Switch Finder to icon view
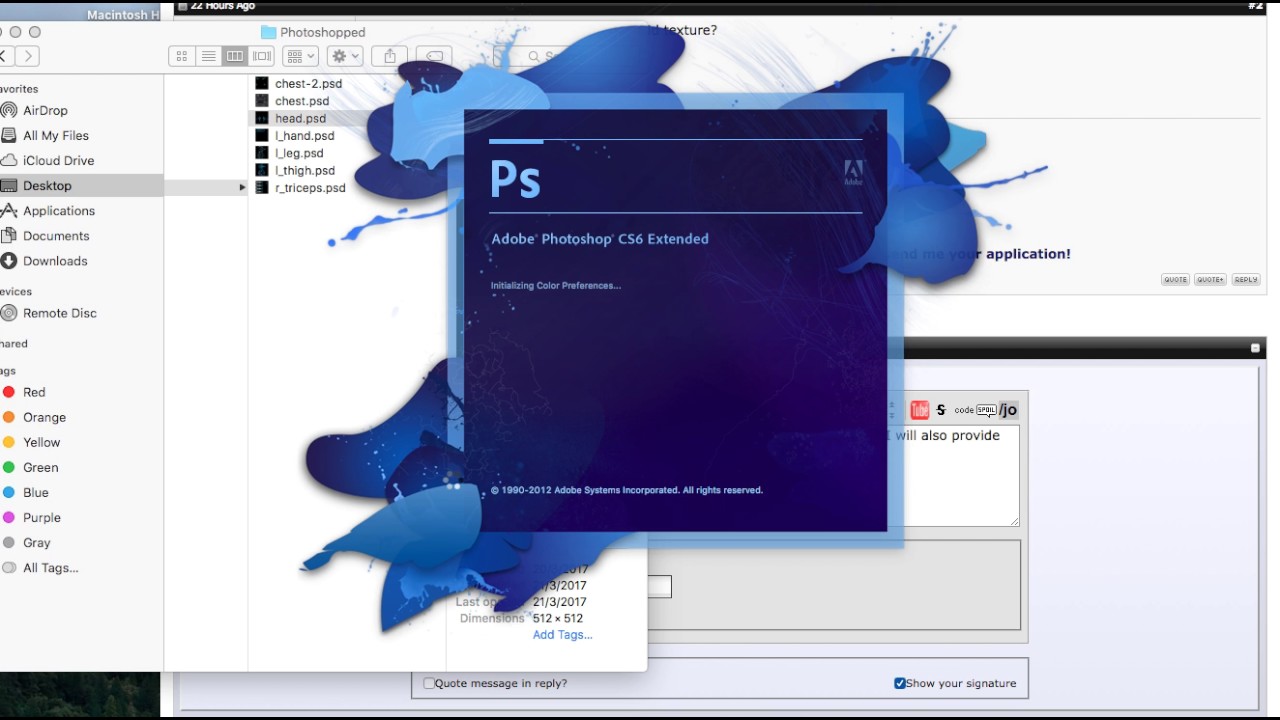1280x720 pixels. [x=182, y=57]
